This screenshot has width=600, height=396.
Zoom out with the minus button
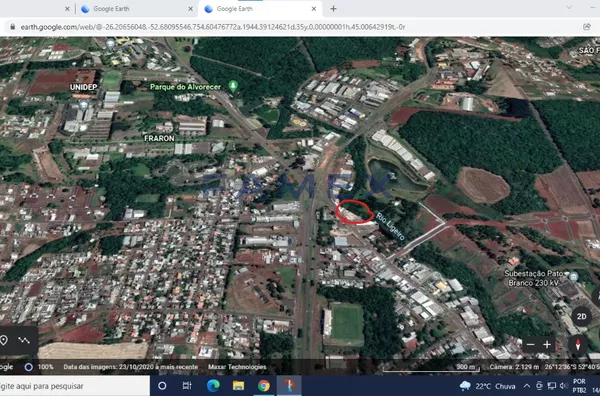pos(530,345)
